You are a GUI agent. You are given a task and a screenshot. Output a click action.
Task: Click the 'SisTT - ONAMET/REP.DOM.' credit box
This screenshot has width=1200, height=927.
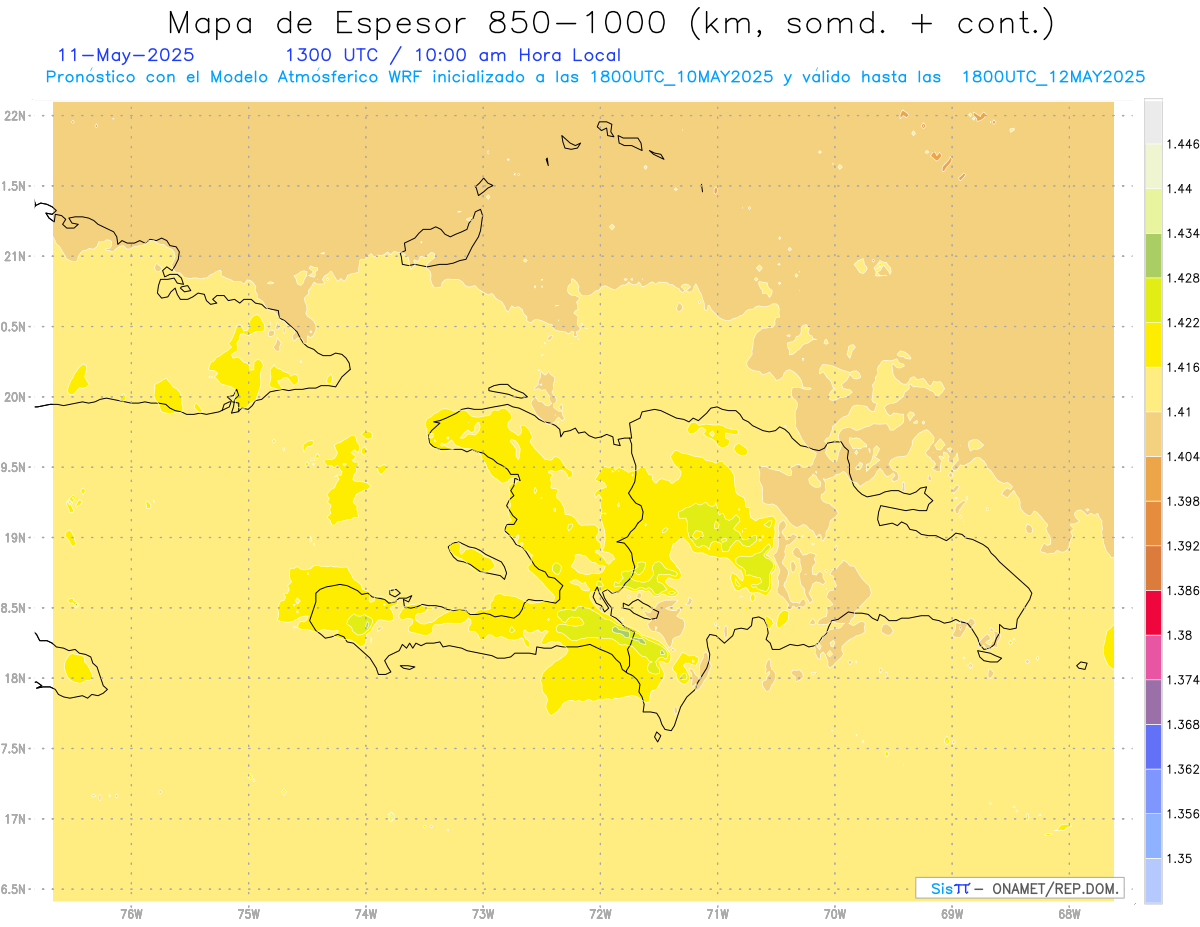click(1020, 888)
